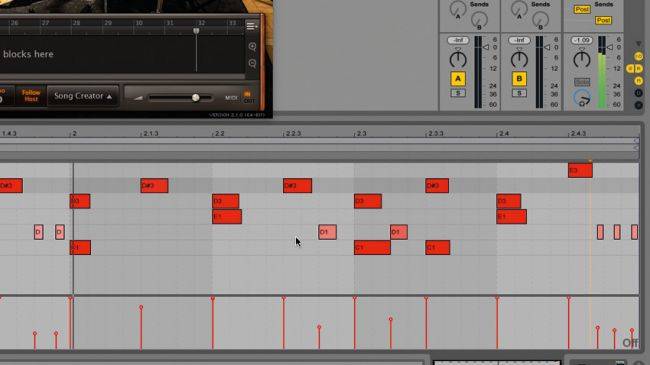Expand the Song Creator panel

83,96
